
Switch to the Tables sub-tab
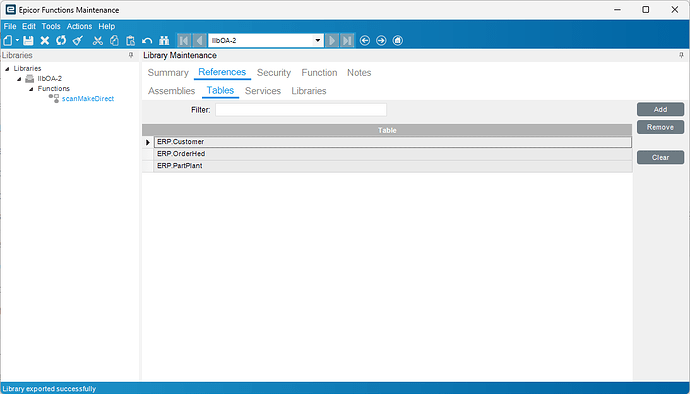tap(220, 91)
